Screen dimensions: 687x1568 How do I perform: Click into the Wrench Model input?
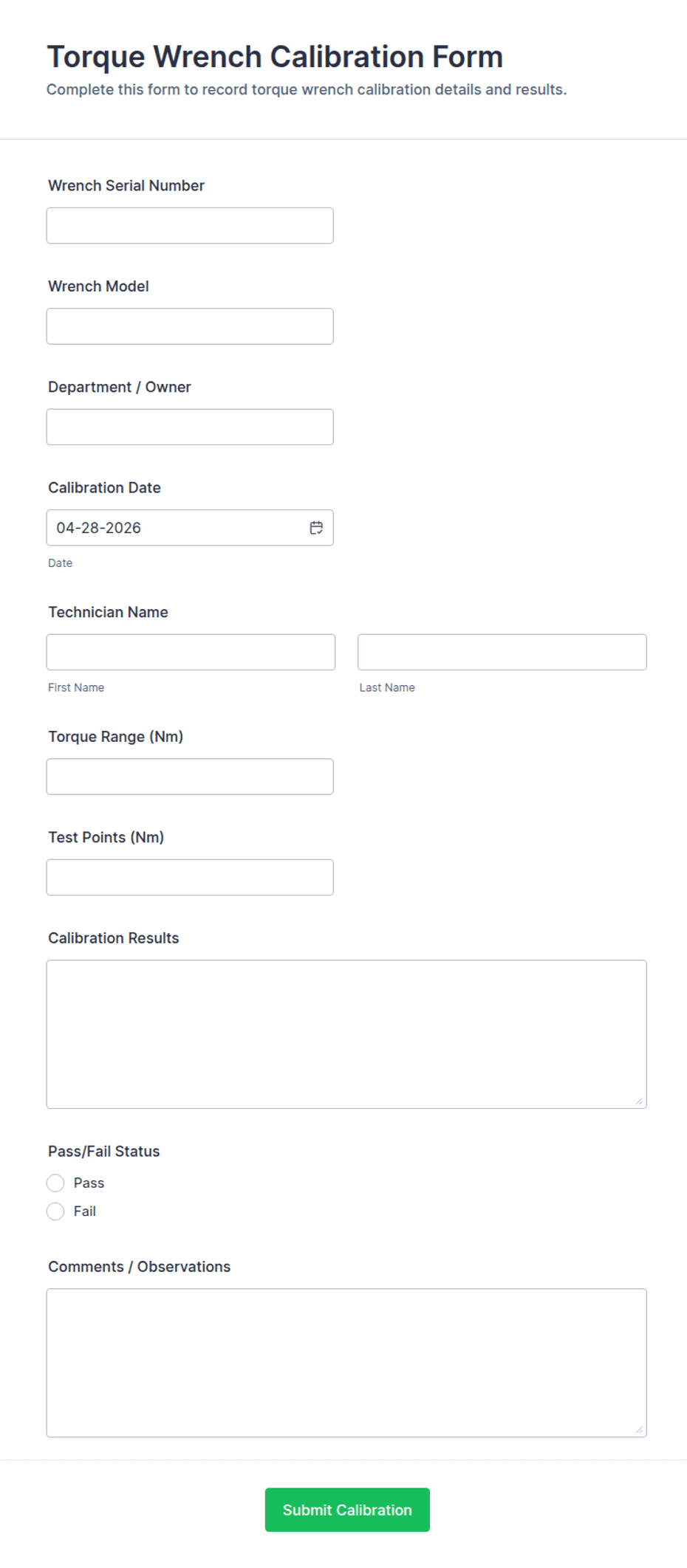tap(190, 326)
